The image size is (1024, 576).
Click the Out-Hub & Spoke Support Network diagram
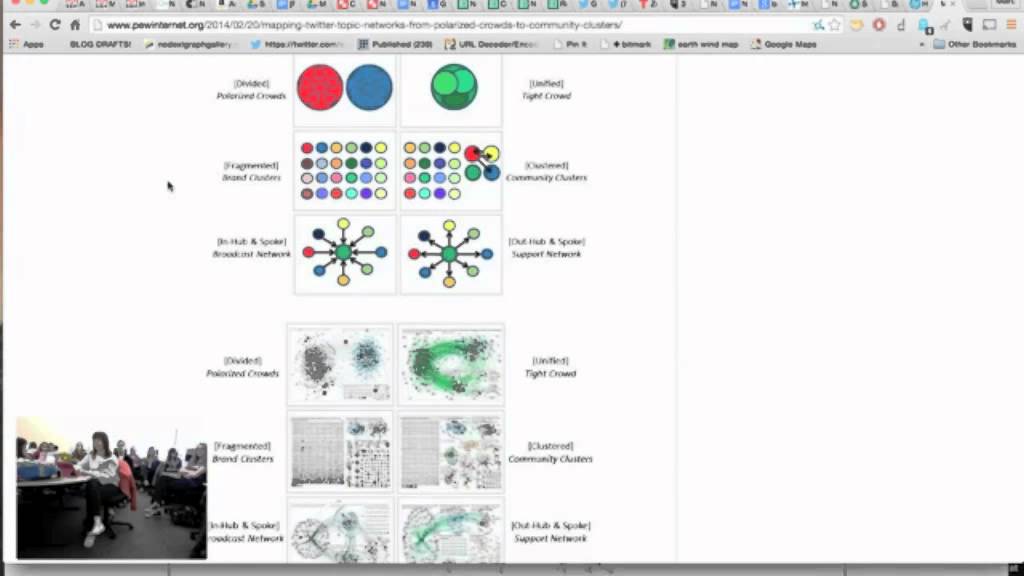coord(451,254)
